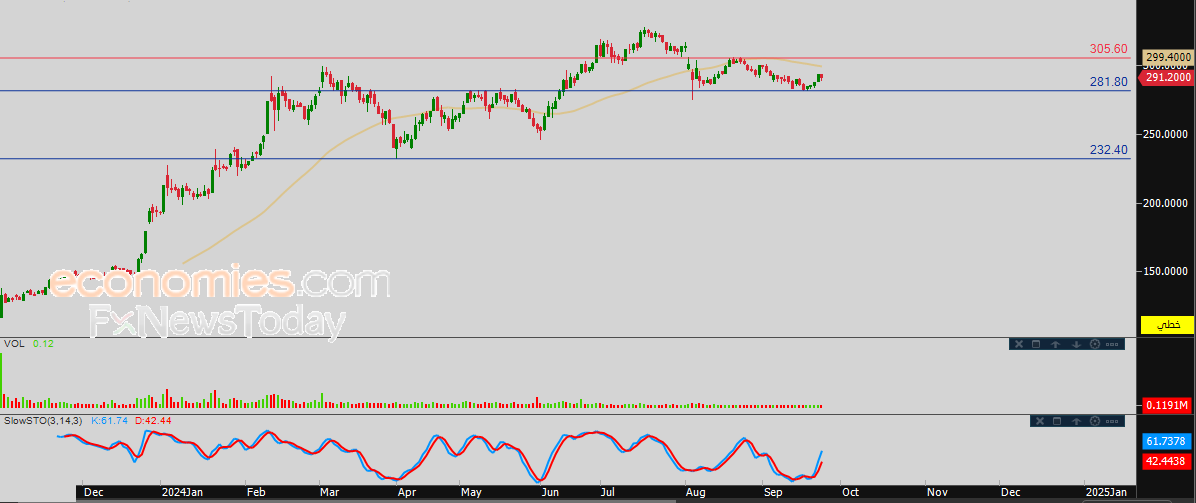
Task: Click the 150.0000 price axis label
Action: [1165, 271]
